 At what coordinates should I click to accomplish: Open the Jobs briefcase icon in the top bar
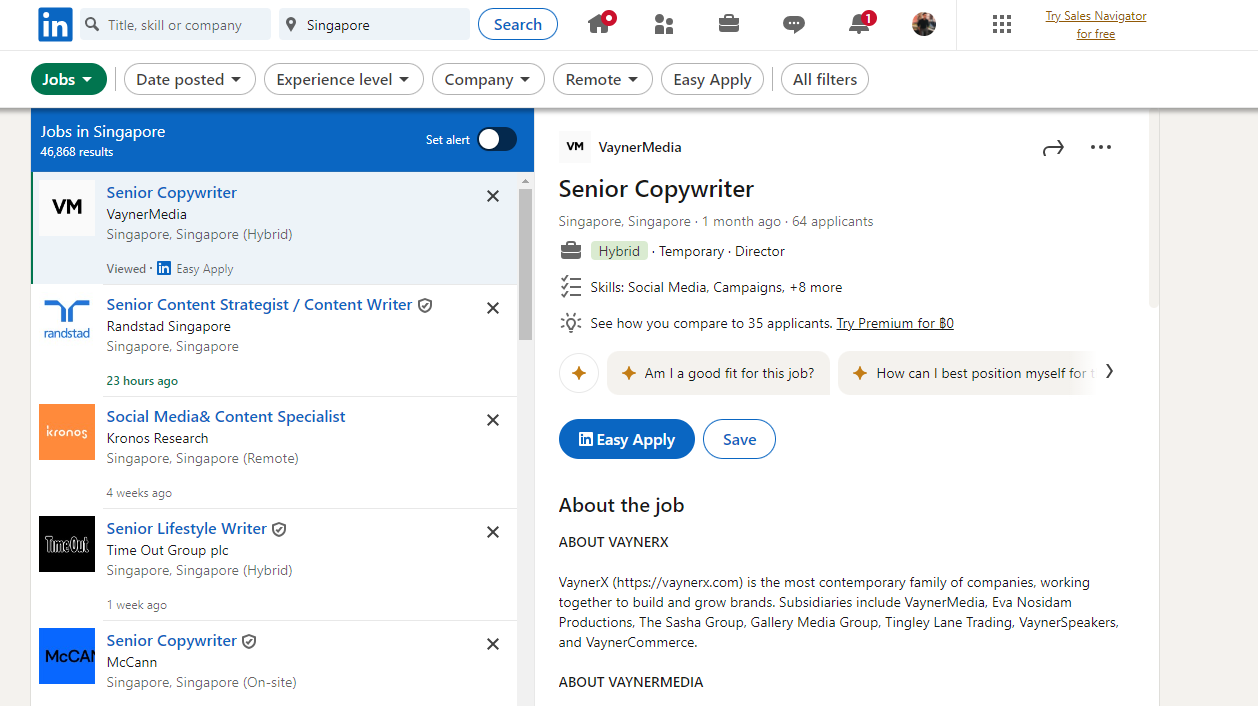click(x=729, y=24)
